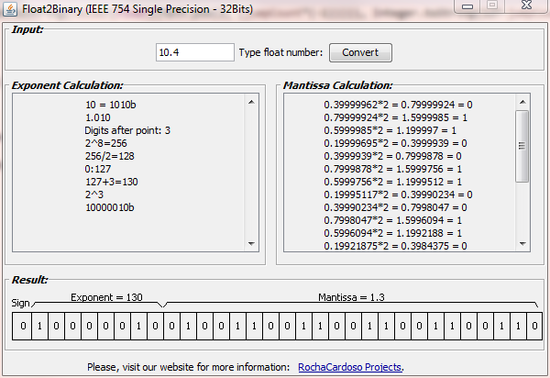Screen dimensions: 550x378
Task: Select line '0.5999985*2 = 1.199997 = 1'
Action: coord(390,130)
